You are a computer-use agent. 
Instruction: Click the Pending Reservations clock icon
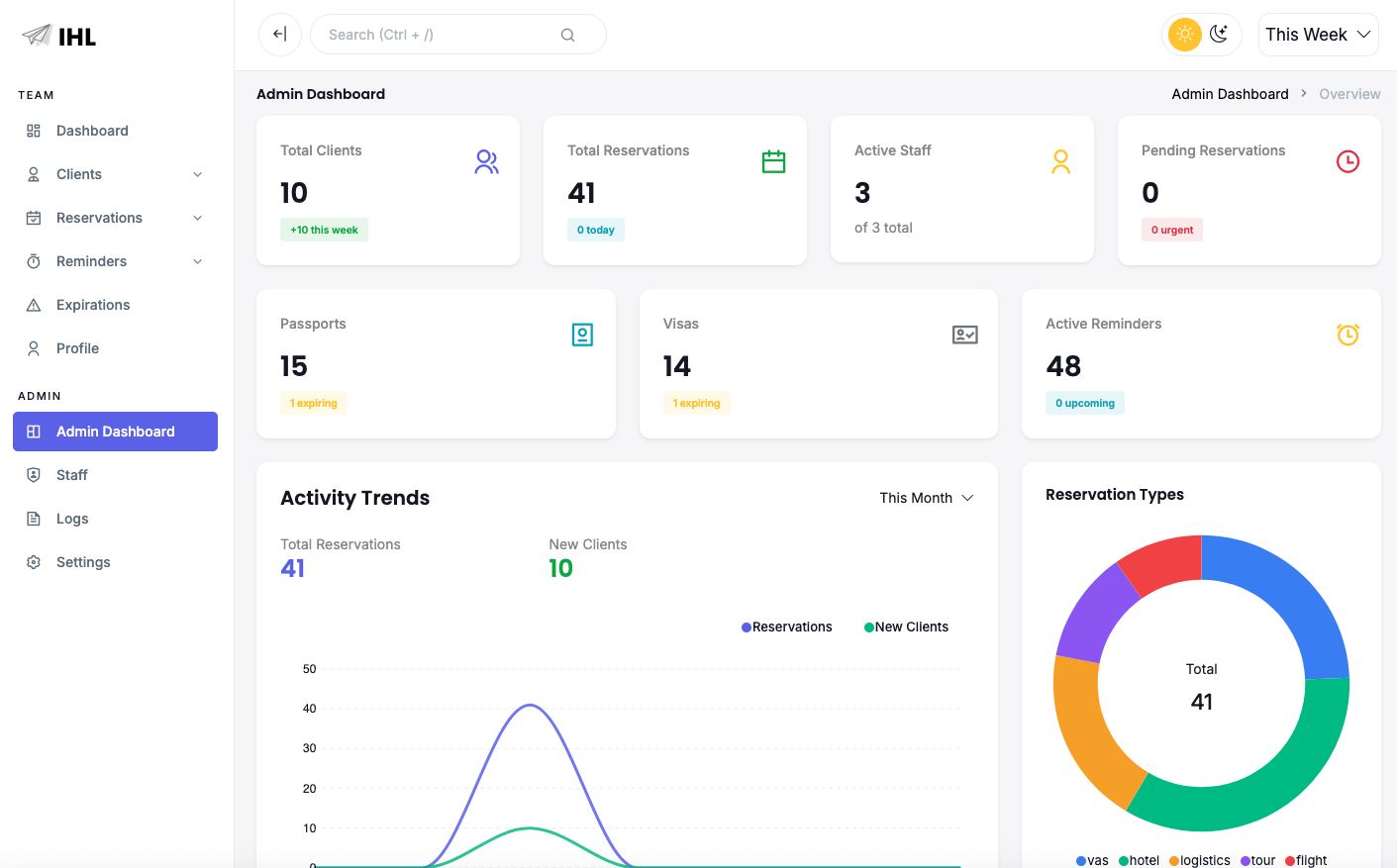point(1347,161)
